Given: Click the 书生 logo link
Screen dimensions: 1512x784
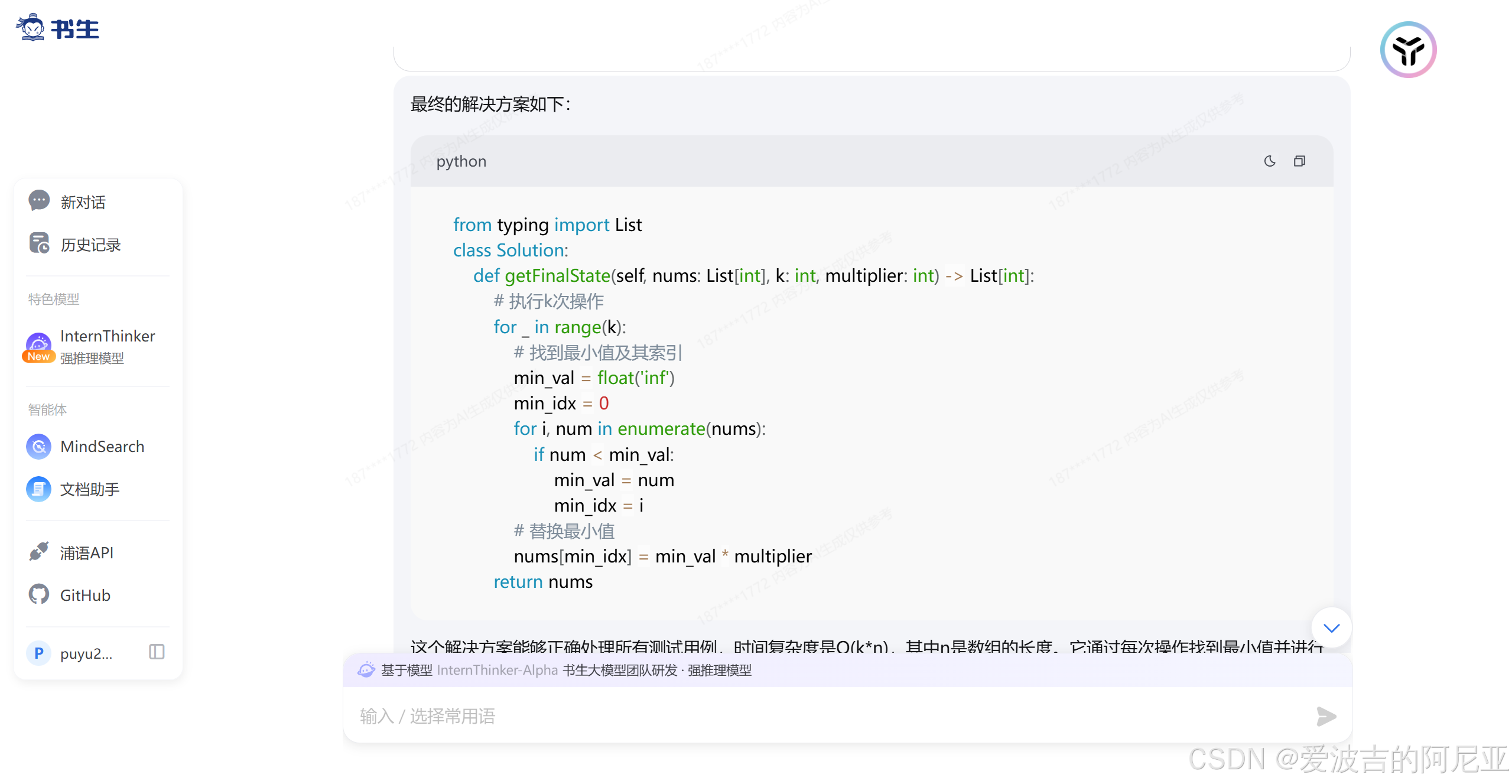Looking at the screenshot, I should tap(58, 28).
